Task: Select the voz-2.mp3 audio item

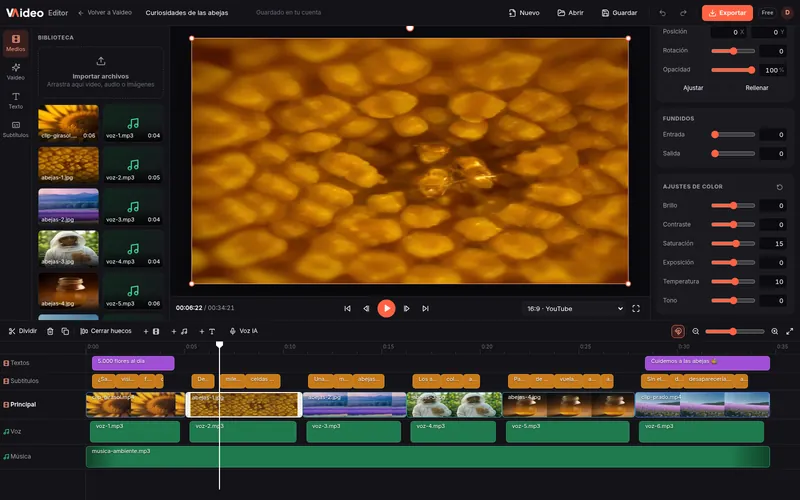Action: point(133,164)
